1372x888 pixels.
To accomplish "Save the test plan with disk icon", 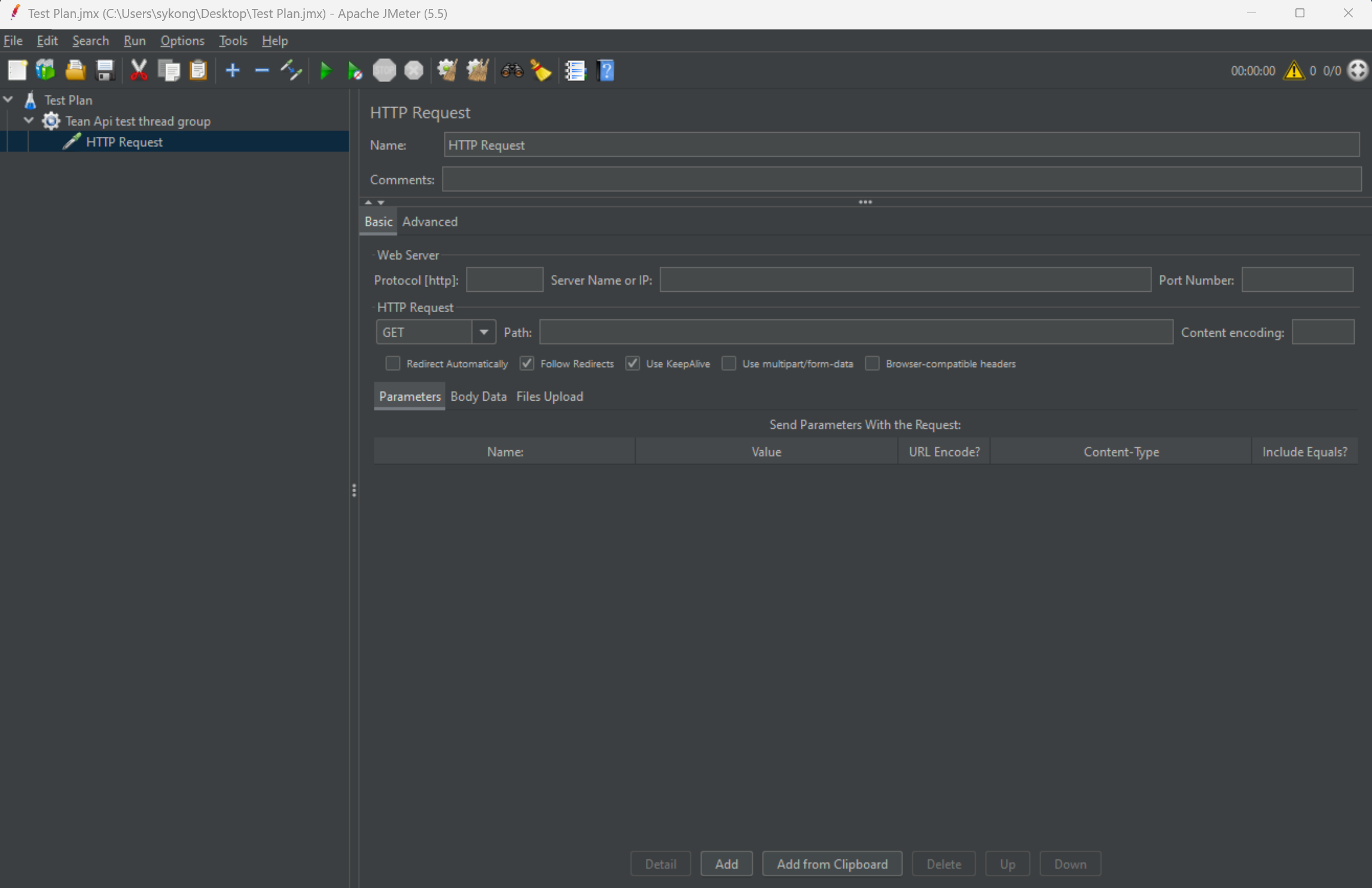I will pyautogui.click(x=105, y=71).
